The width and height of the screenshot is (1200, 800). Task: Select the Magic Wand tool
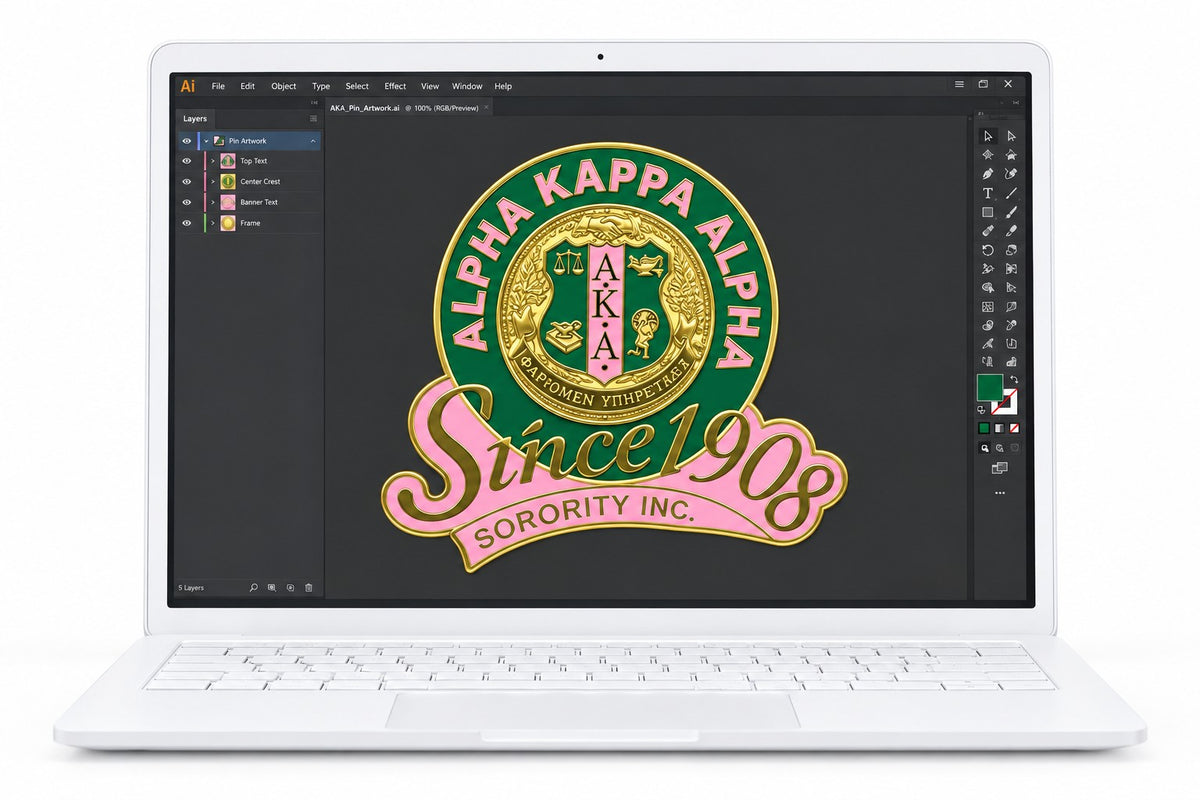[x=988, y=155]
